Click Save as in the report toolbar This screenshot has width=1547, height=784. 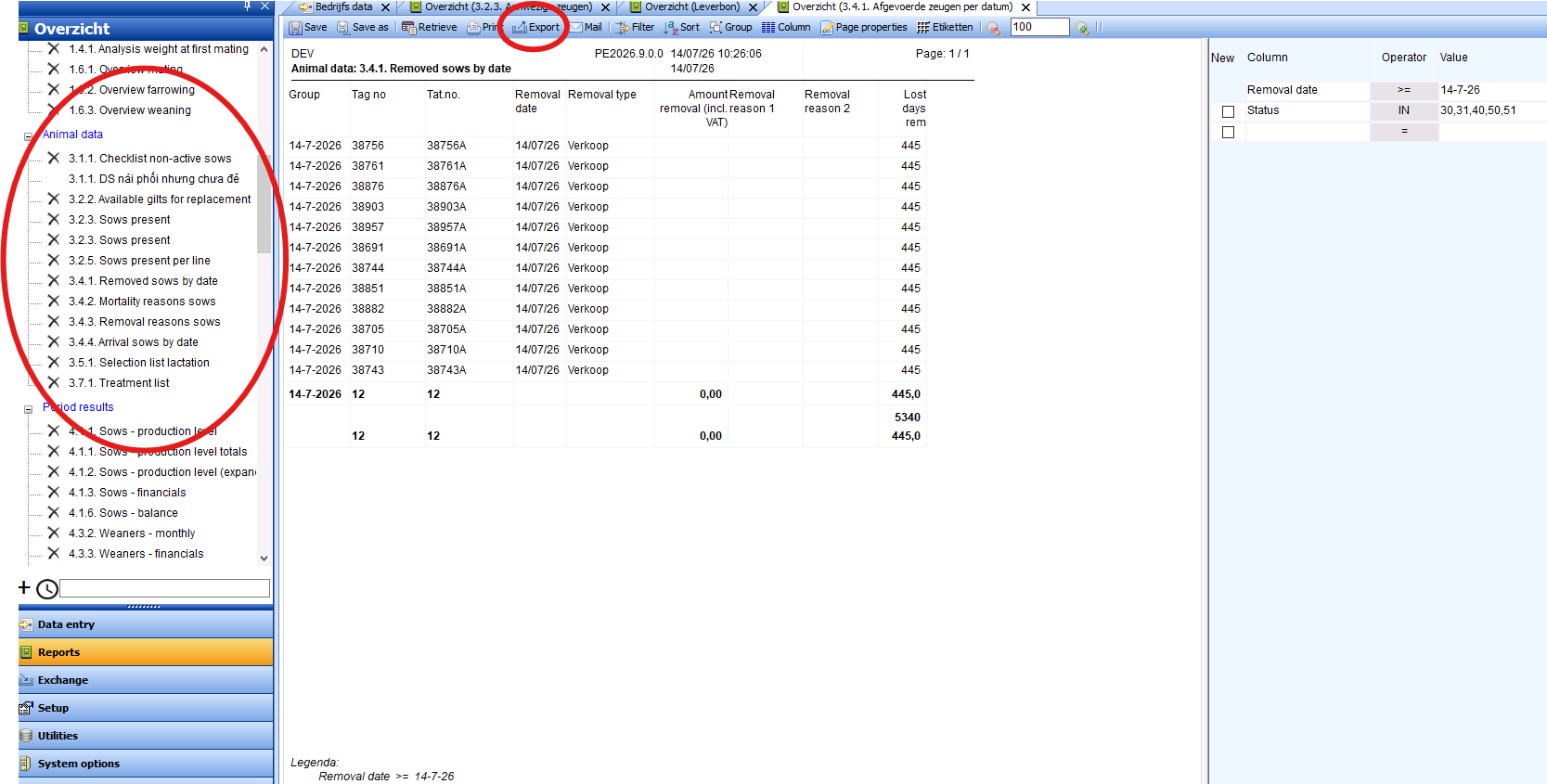(363, 28)
